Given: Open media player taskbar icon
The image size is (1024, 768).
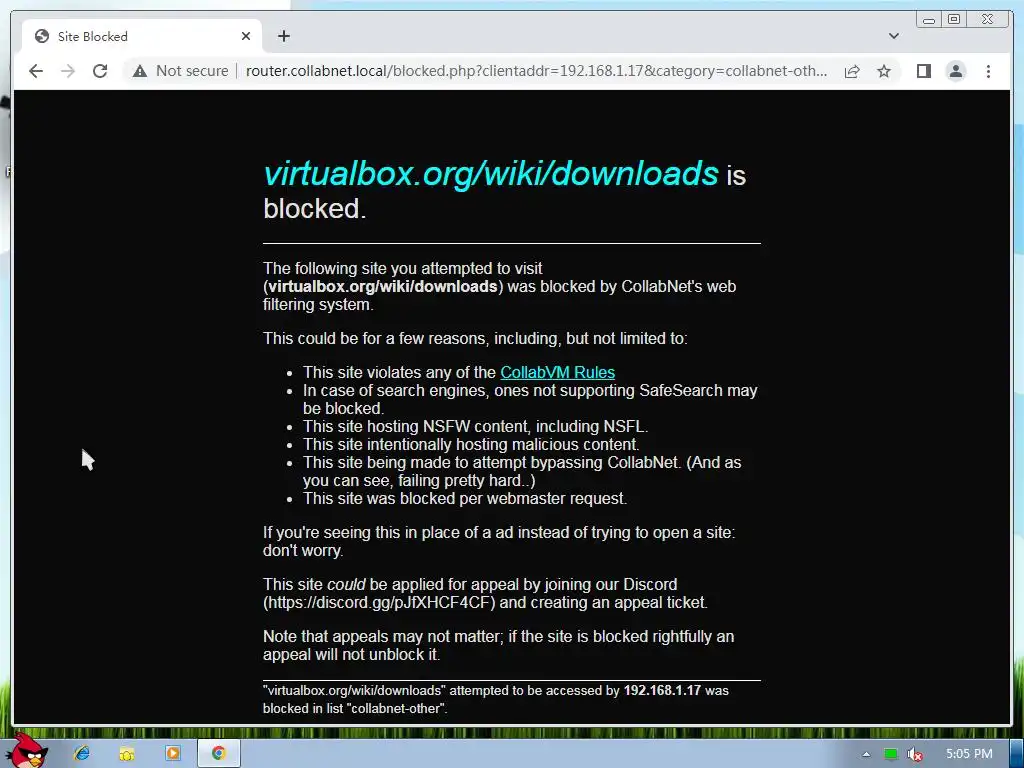Looking at the screenshot, I should pos(172,753).
